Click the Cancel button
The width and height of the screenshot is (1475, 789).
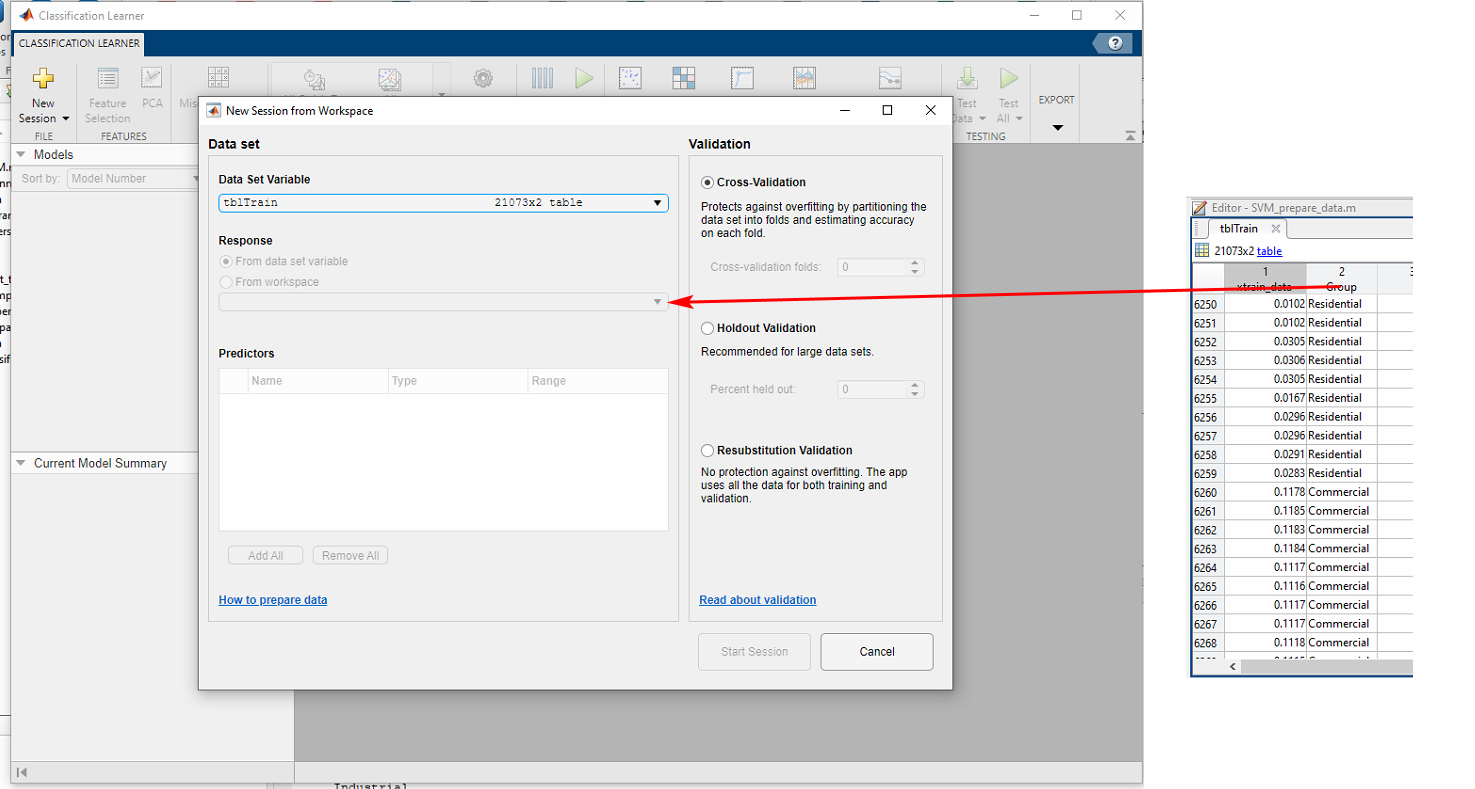876,652
